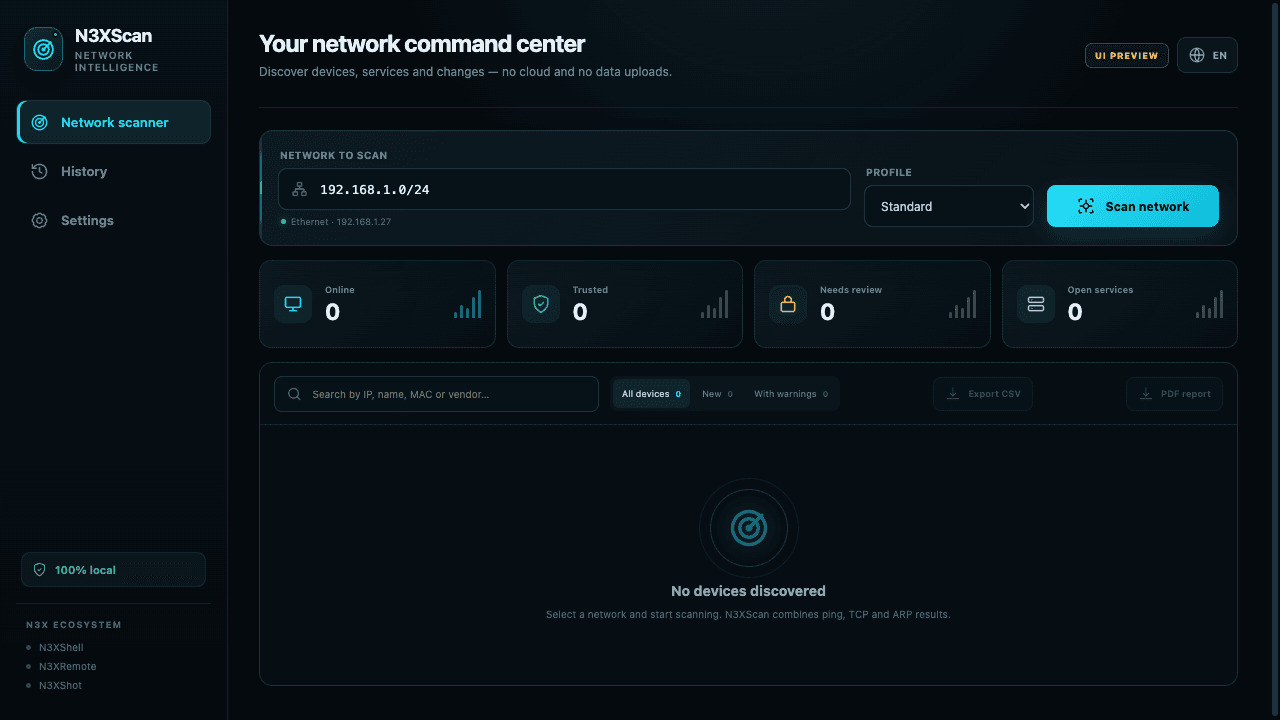The height and width of the screenshot is (720, 1280).
Task: Open the Profile Standard dropdown
Action: click(949, 206)
